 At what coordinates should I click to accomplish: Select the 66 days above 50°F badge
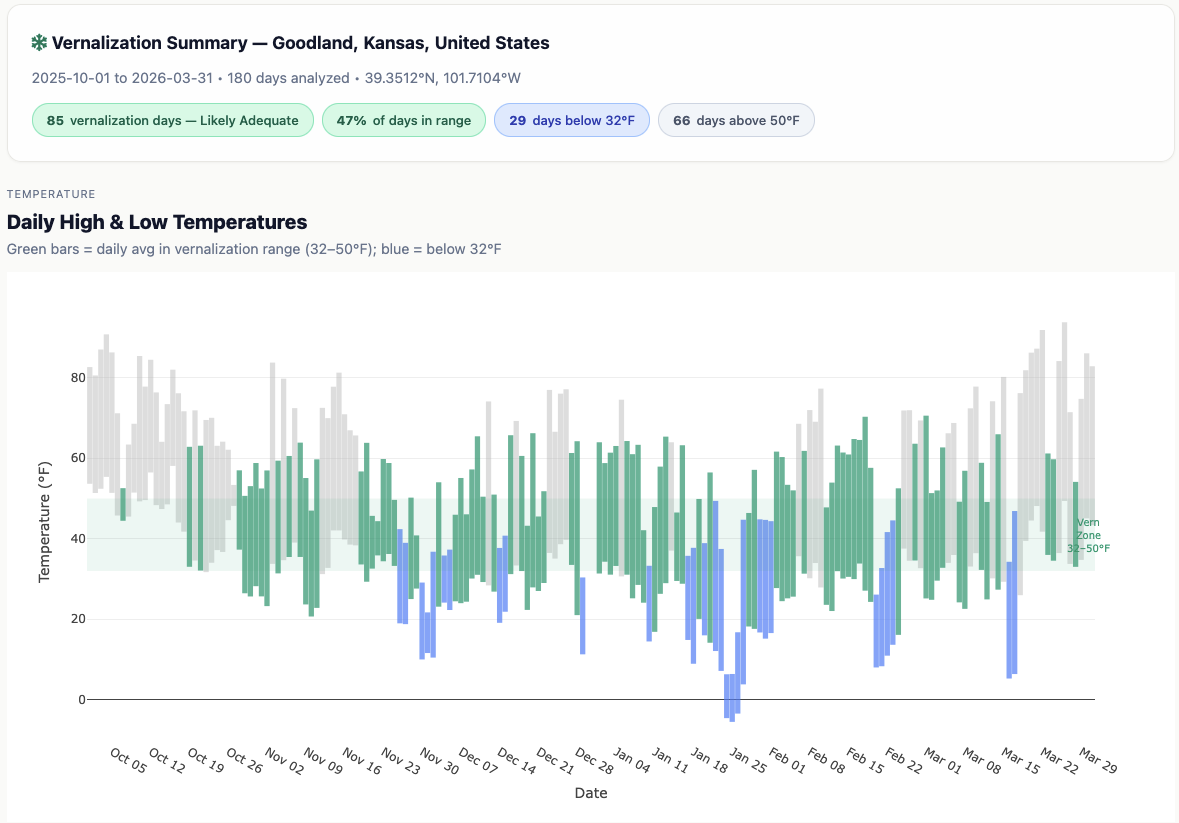click(x=736, y=120)
